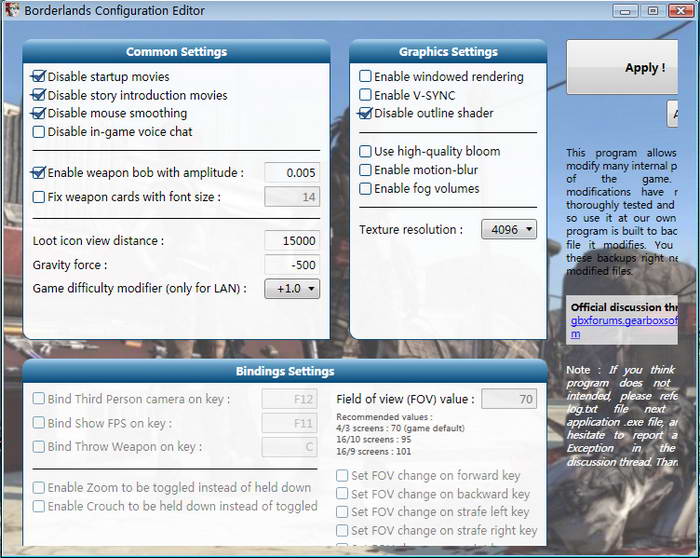This screenshot has height=558, width=700.
Task: Click the '16/10 screens : 95' recommendation text
Action: pyautogui.click(x=374, y=440)
